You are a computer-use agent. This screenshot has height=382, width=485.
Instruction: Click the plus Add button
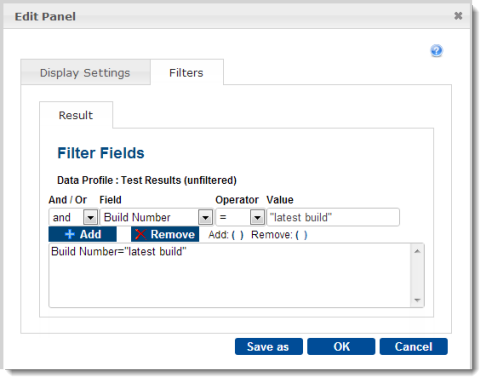click(x=83, y=234)
